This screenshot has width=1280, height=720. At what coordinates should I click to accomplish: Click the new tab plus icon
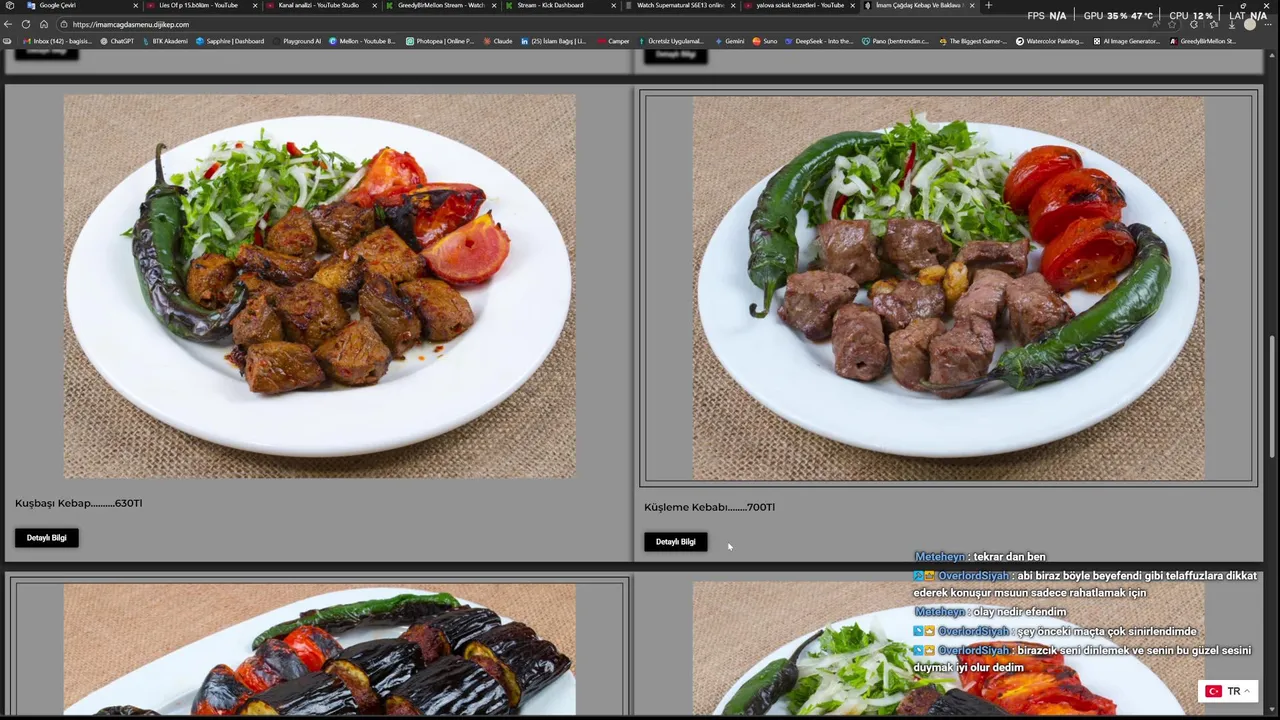pyautogui.click(x=988, y=5)
